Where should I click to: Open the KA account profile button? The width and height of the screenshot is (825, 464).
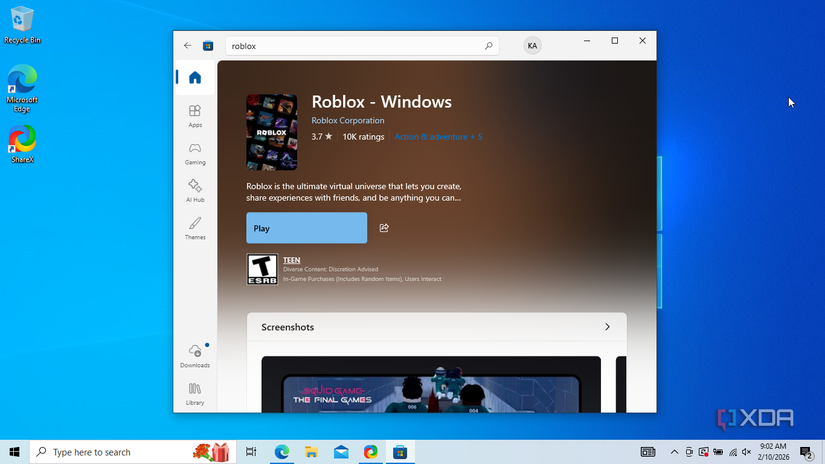coord(532,46)
